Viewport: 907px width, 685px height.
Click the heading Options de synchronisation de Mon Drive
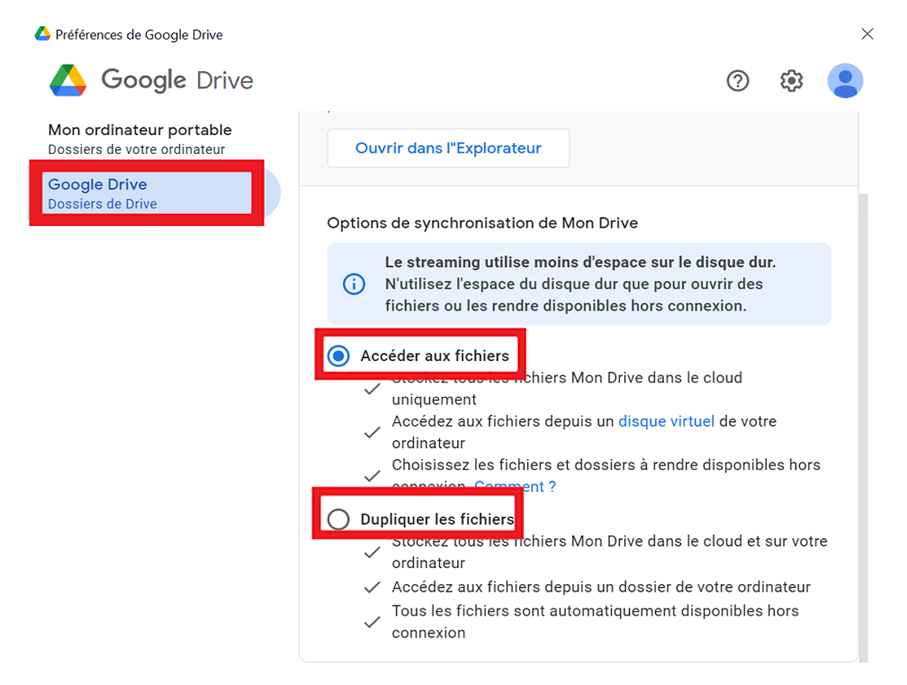[x=482, y=223]
